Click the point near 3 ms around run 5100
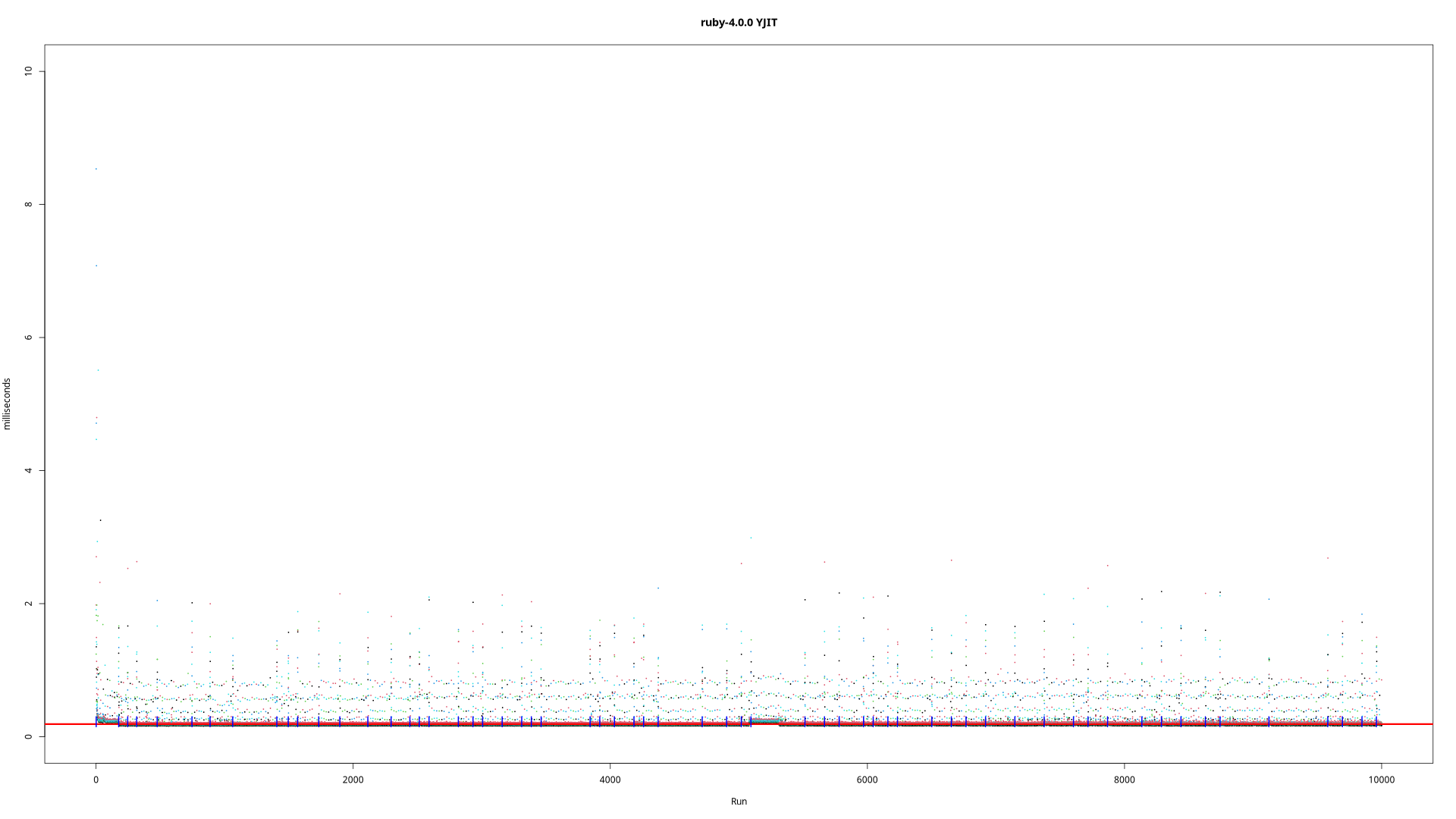The width and height of the screenshot is (1456, 819). (751, 538)
